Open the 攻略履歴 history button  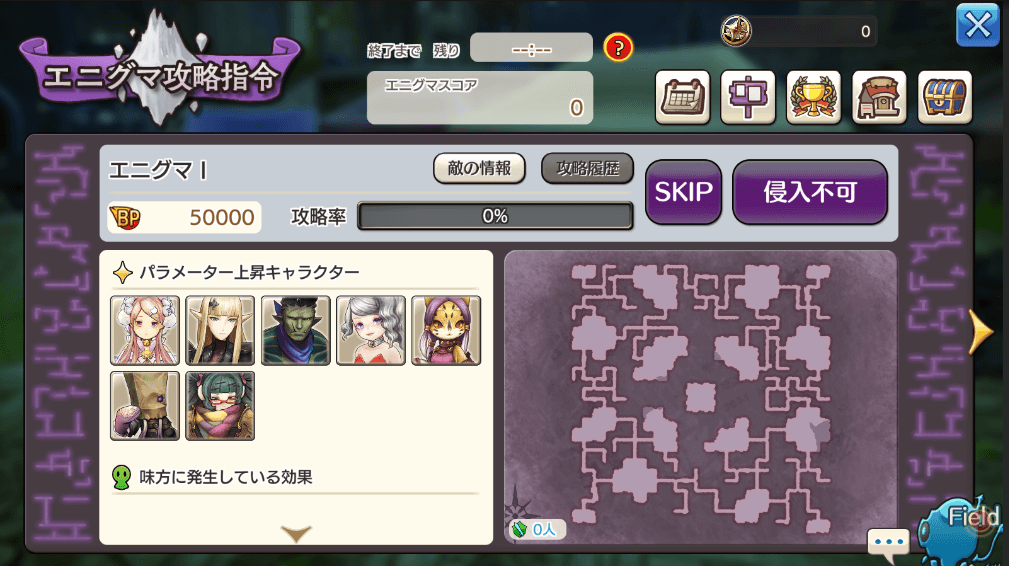588,169
